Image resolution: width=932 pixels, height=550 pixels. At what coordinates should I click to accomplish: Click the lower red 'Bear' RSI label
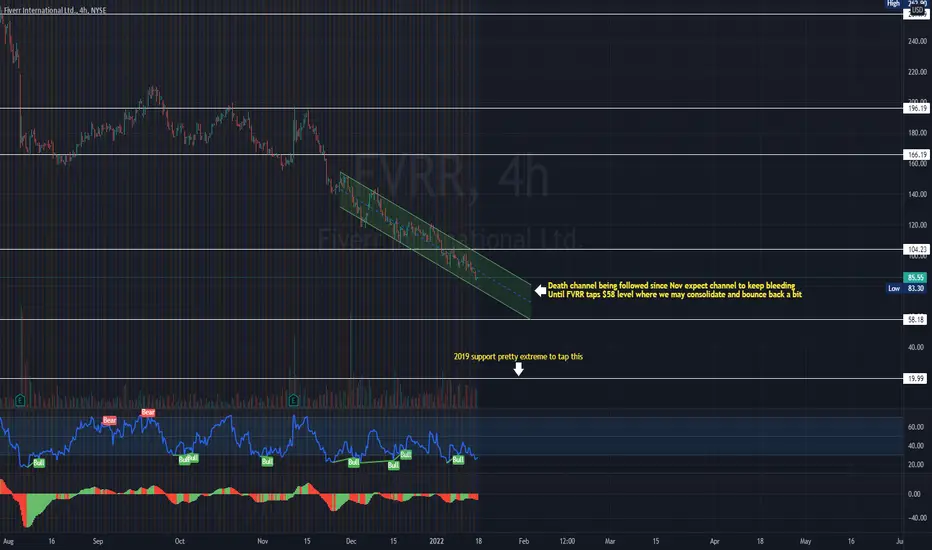point(109,420)
